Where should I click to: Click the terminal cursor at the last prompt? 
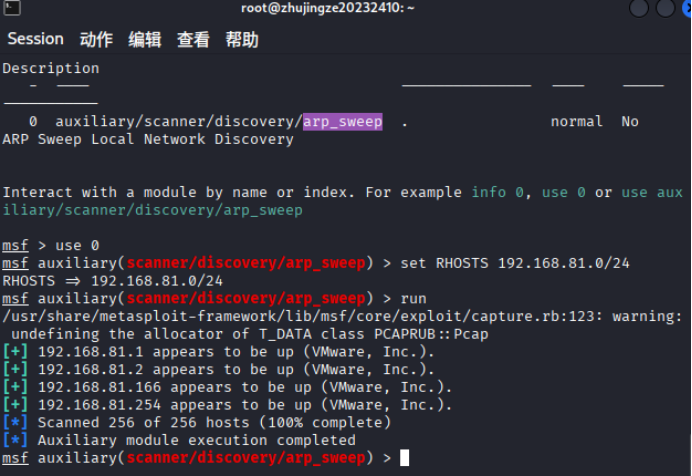tap(405, 457)
